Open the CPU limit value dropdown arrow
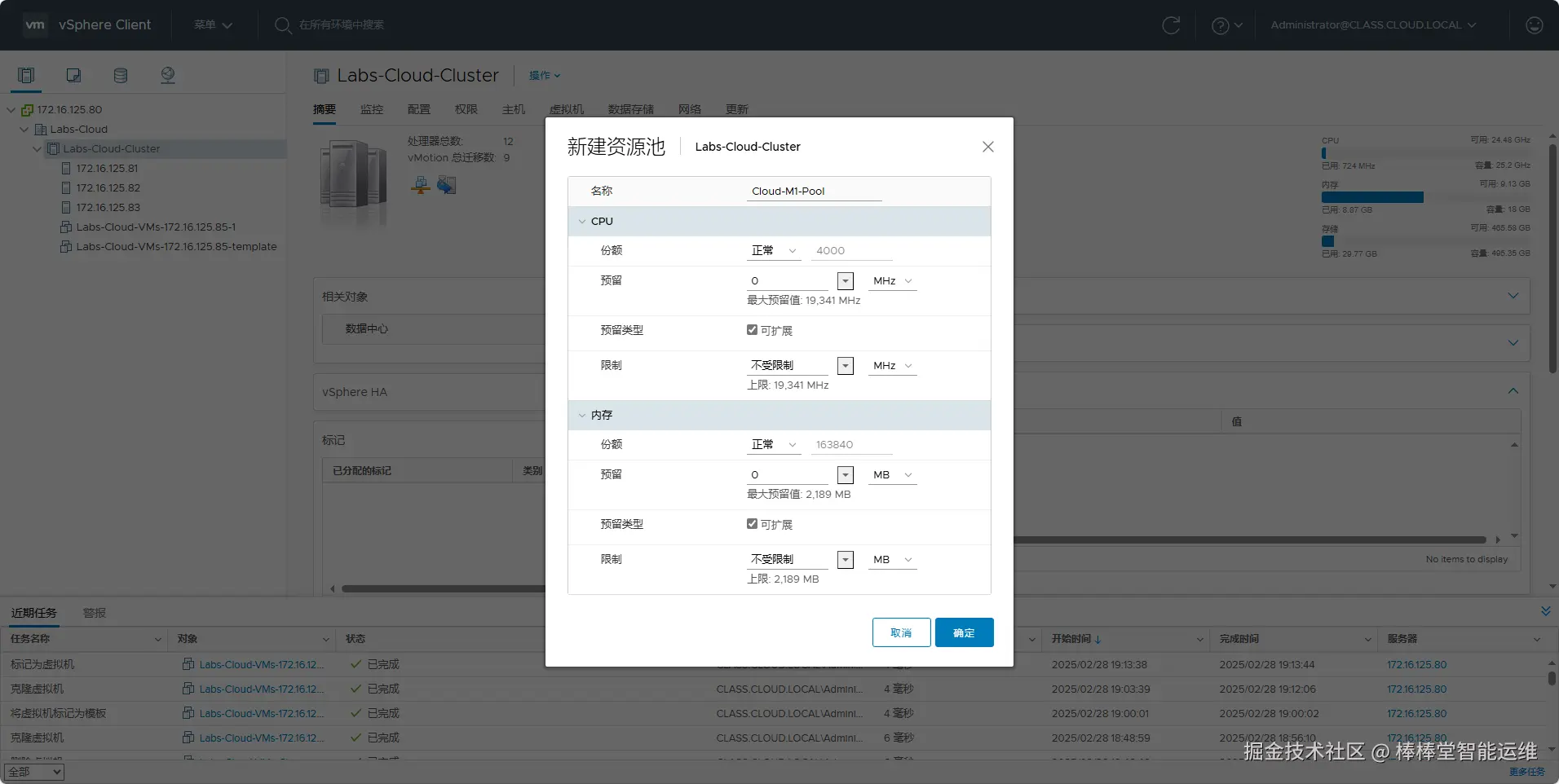1559x784 pixels. coord(846,366)
